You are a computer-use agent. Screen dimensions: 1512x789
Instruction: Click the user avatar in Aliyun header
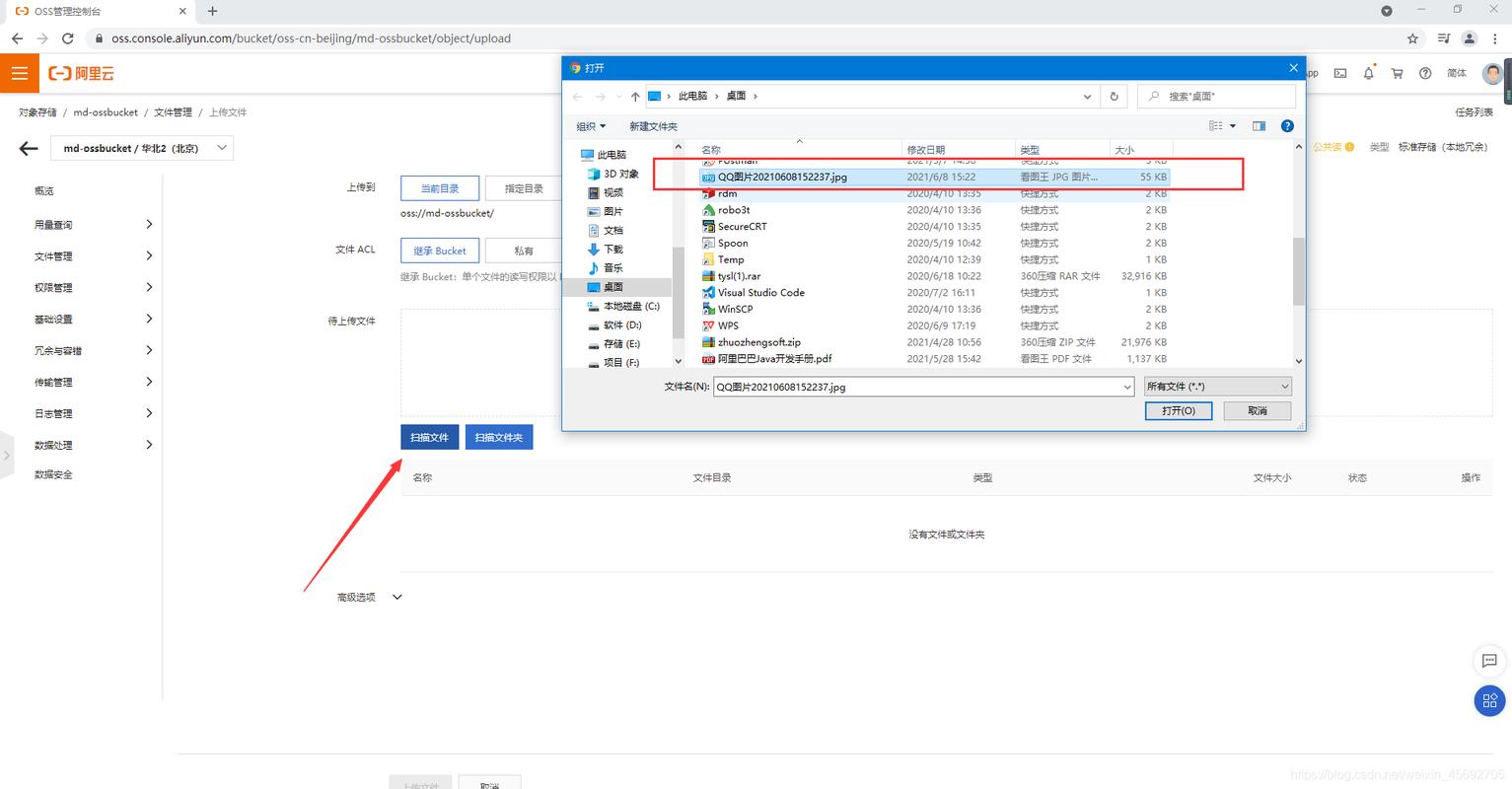click(x=1492, y=74)
